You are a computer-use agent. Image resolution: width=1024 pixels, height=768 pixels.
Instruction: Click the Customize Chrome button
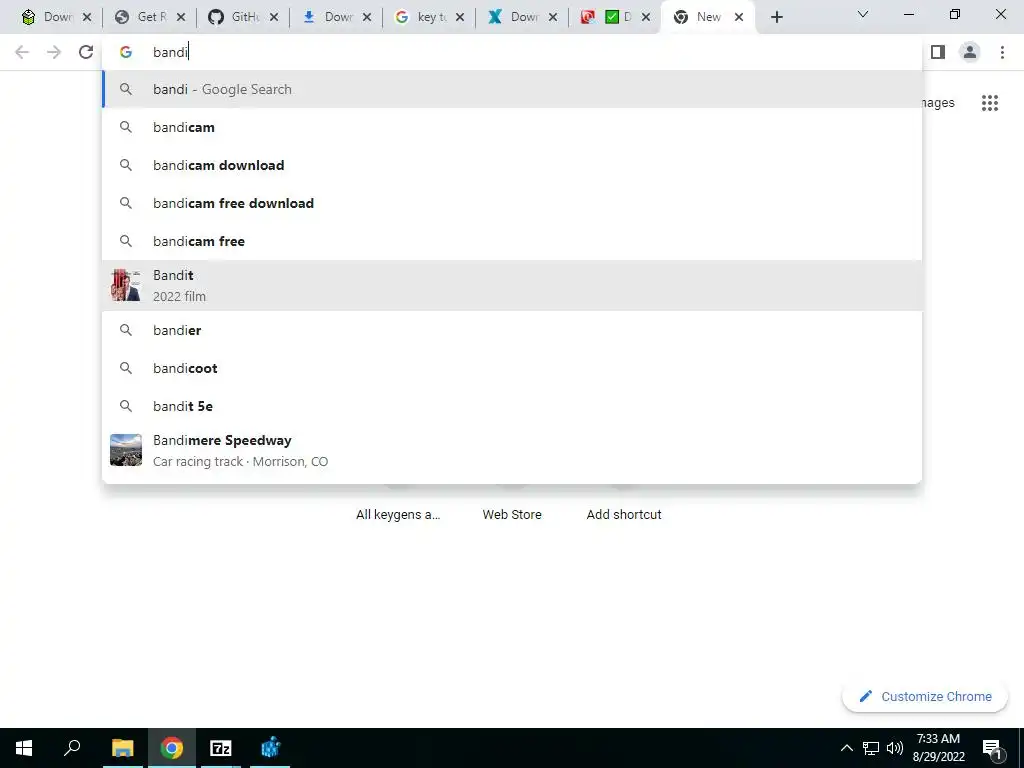(x=925, y=697)
